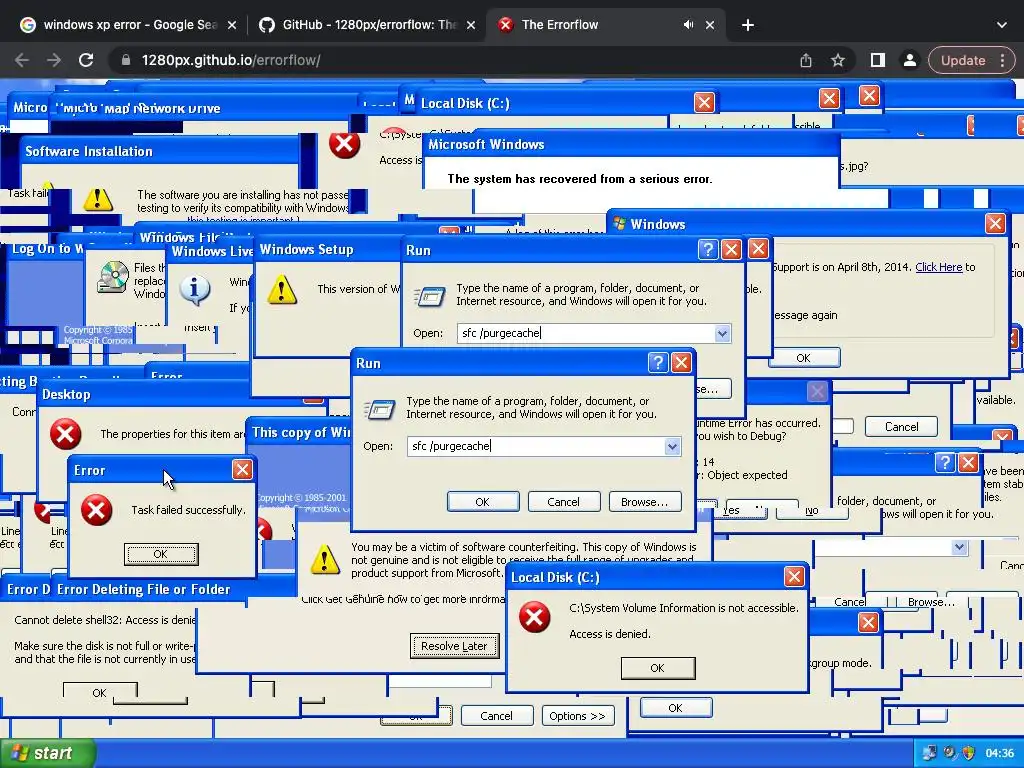Viewport: 1024px width, 768px height.
Task: Click the Chrome back arrow
Action: coord(22,60)
